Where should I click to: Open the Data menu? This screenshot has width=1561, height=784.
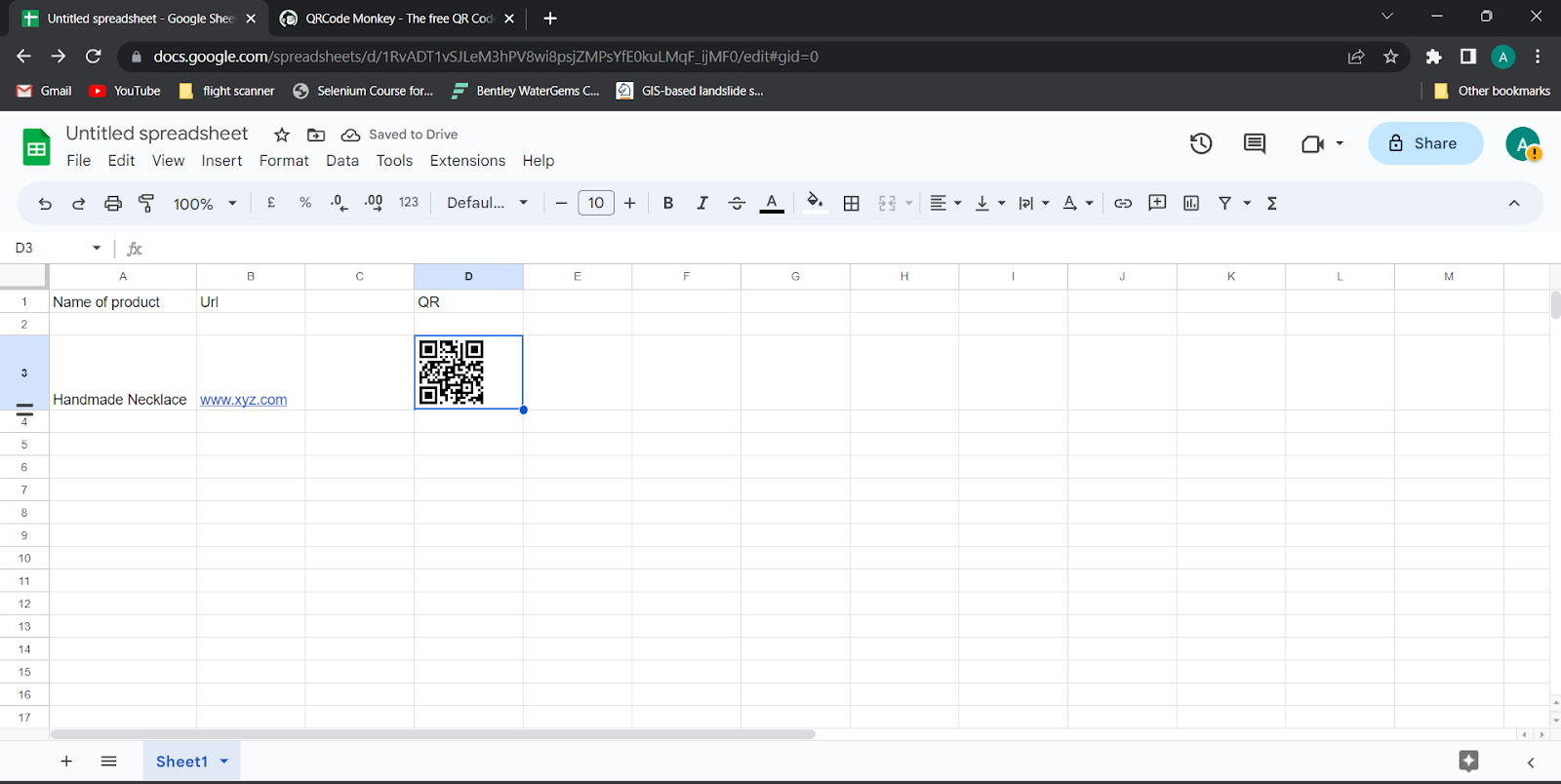(342, 161)
